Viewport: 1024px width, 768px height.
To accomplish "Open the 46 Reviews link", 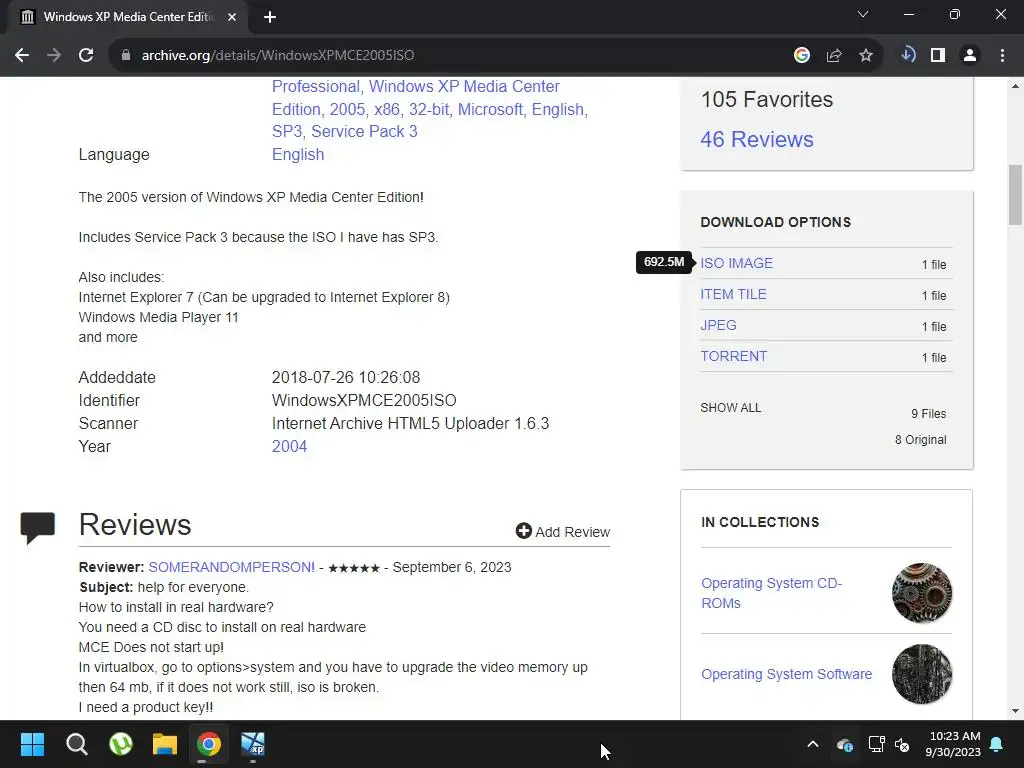I will 757,139.
